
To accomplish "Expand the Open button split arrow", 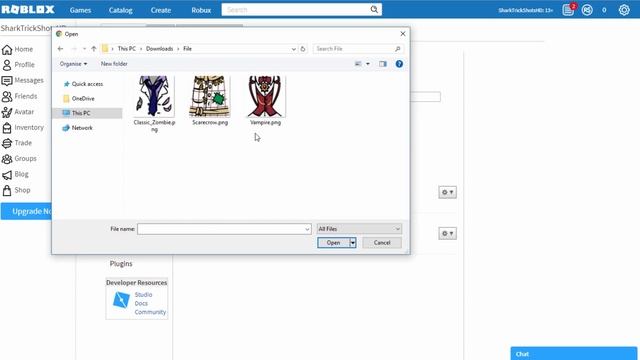I will (353, 243).
